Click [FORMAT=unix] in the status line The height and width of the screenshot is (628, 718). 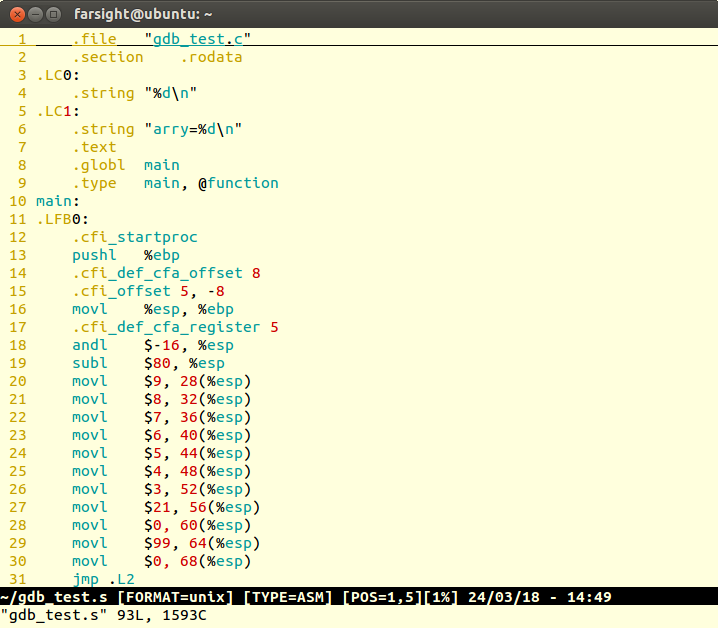175,597
